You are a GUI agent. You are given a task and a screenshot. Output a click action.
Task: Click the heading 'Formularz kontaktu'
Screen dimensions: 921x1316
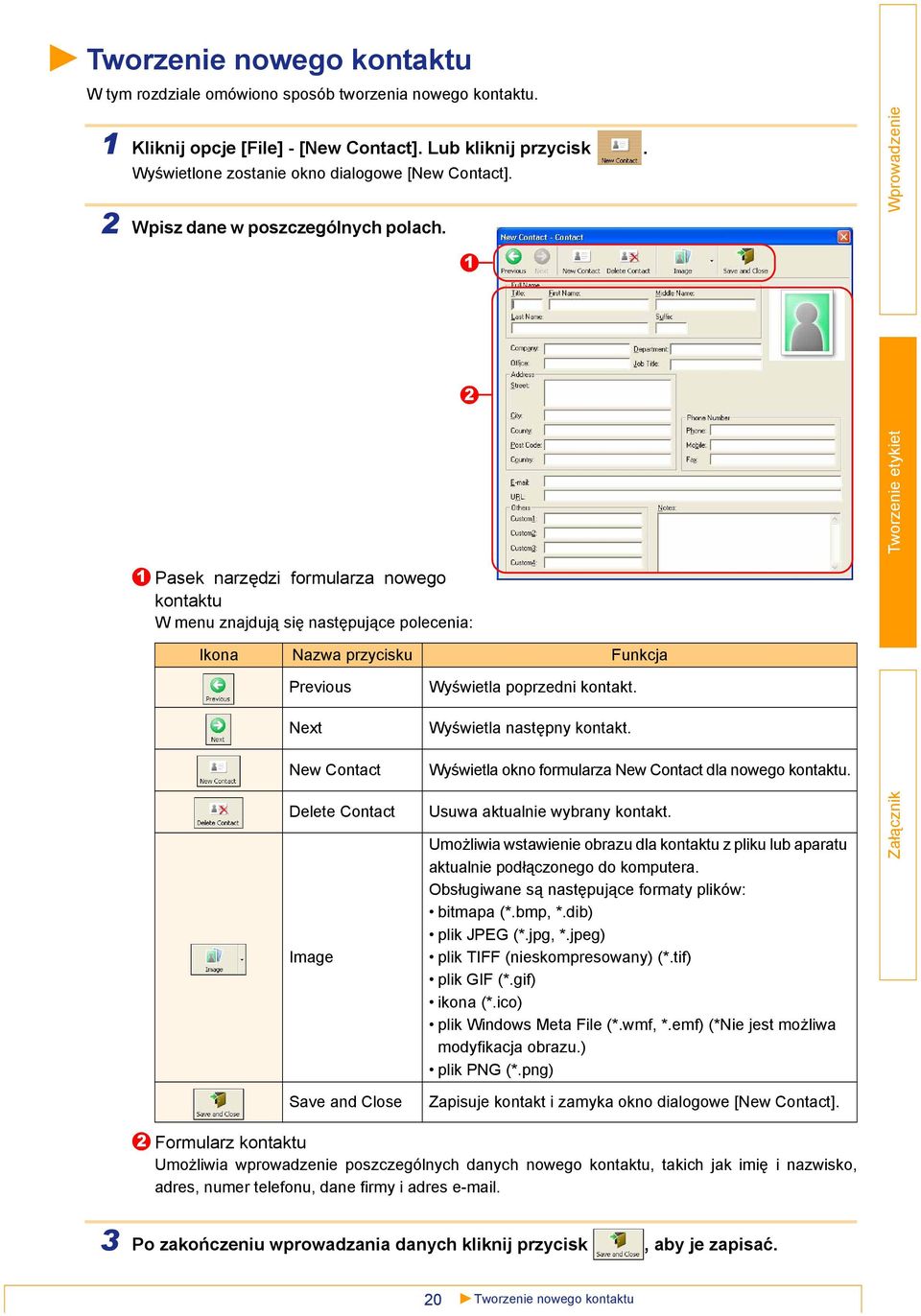click(230, 1142)
